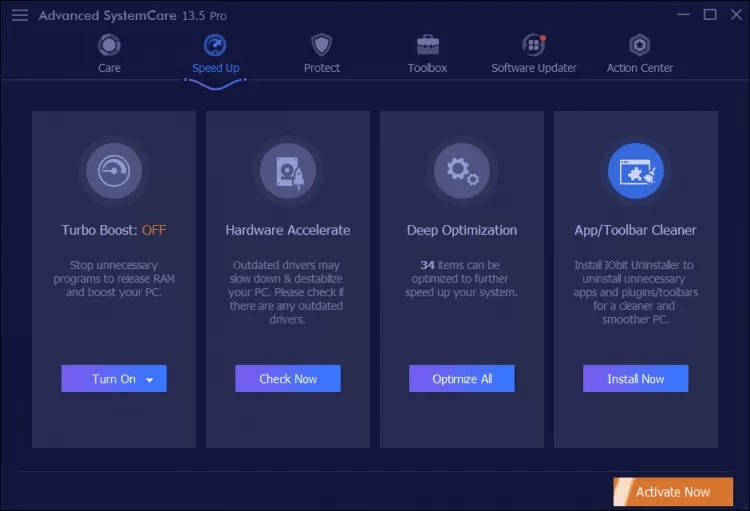750x511 pixels.
Task: Click 'Stop unnecessary programs' description text
Action: click(x=114, y=278)
